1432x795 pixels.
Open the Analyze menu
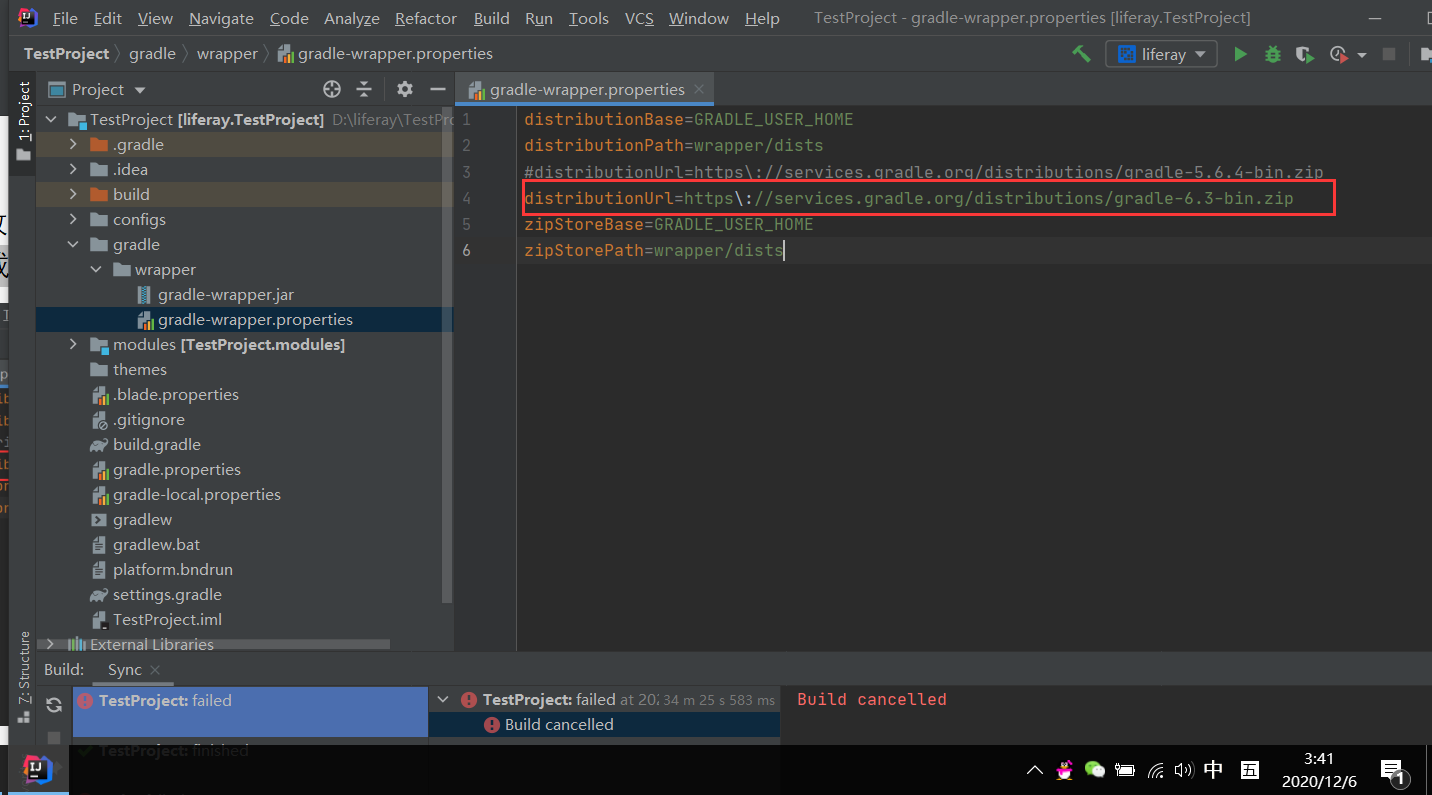(352, 18)
